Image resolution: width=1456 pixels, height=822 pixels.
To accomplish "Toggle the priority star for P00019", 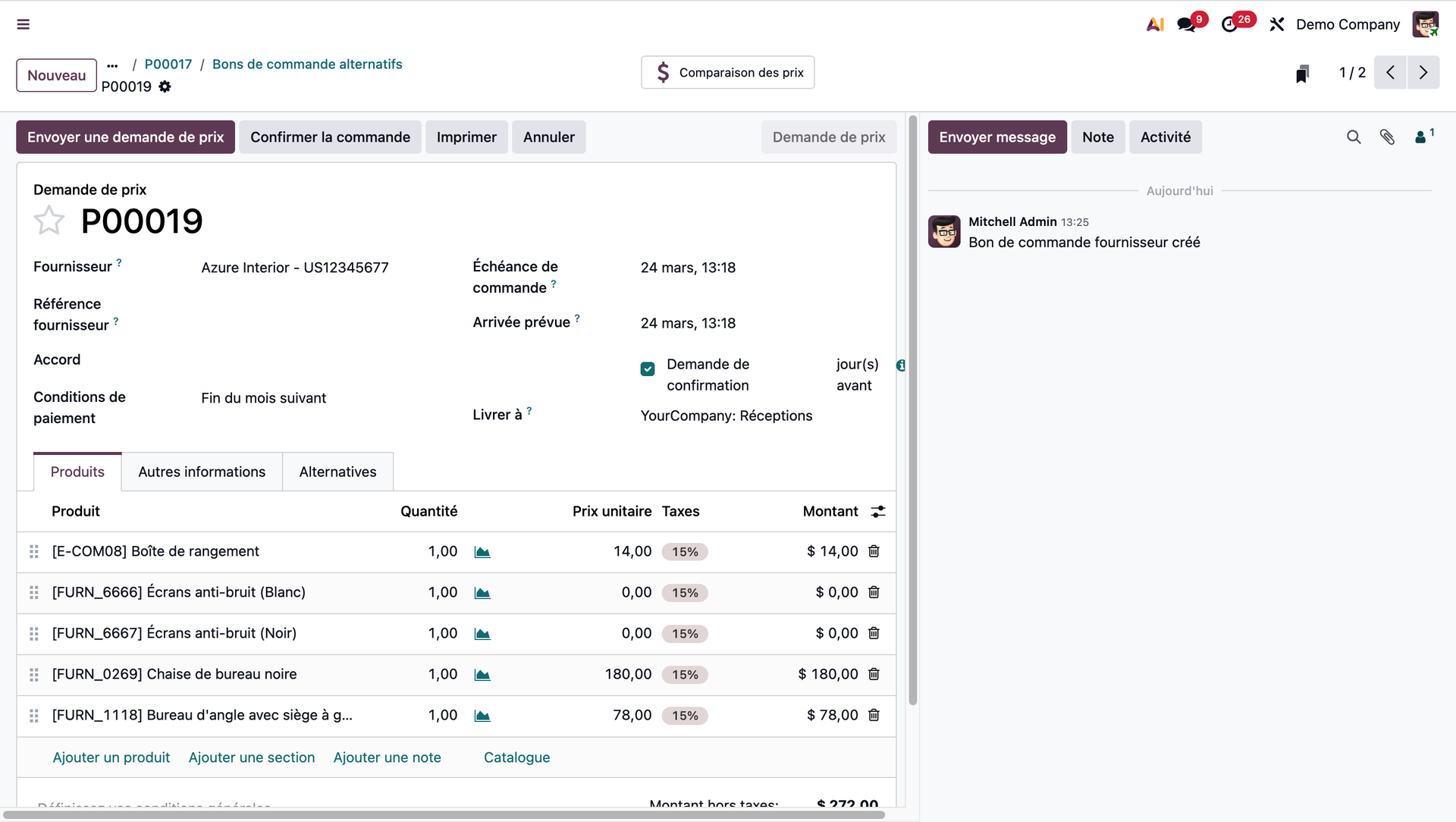I will (49, 221).
